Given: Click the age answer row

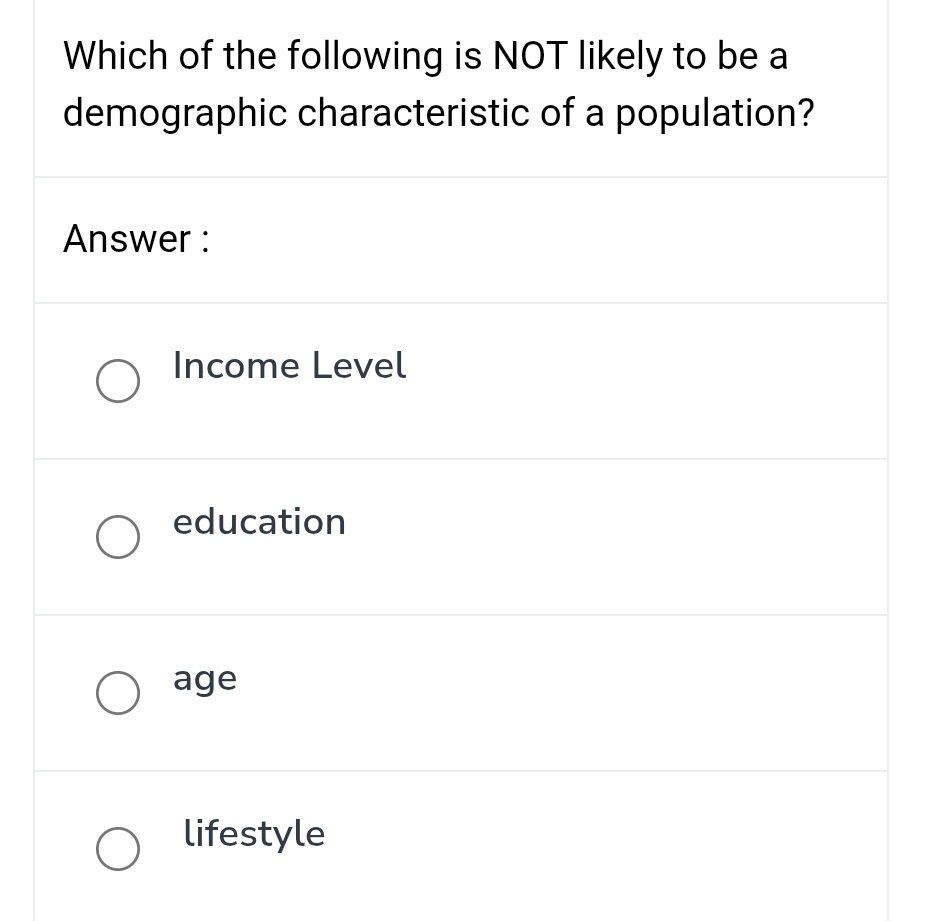Looking at the screenshot, I should pos(460,692).
